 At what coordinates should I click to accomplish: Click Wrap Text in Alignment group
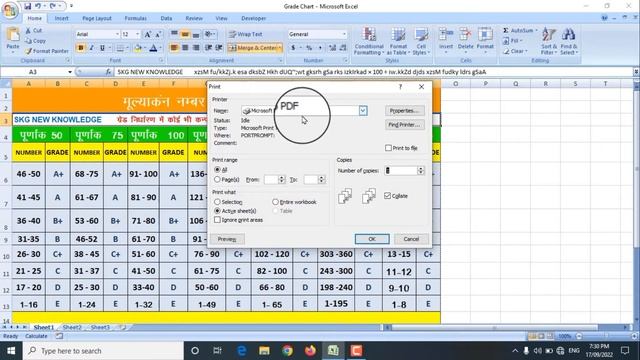click(x=246, y=34)
